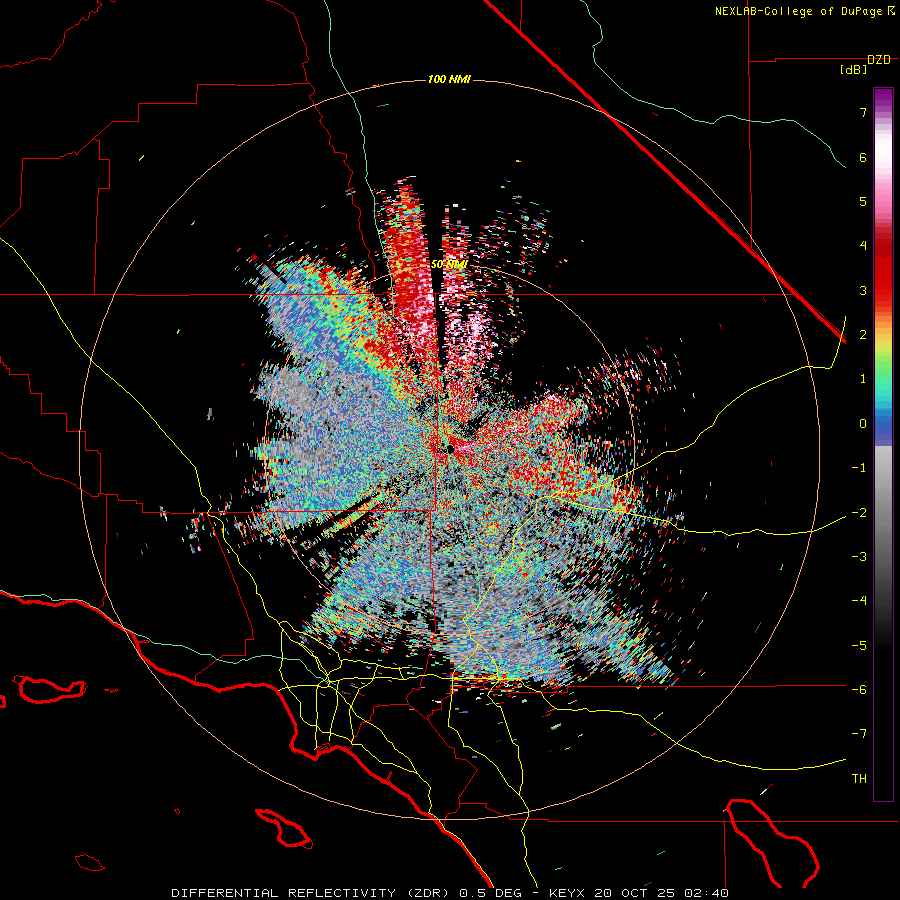Click the -4 value on color scale

click(x=859, y=601)
